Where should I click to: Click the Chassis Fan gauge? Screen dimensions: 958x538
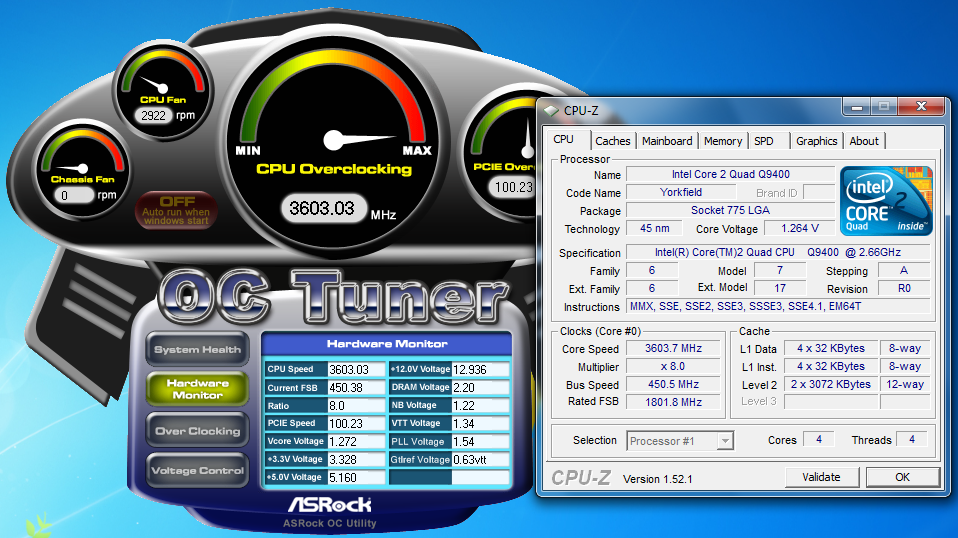click(x=83, y=169)
